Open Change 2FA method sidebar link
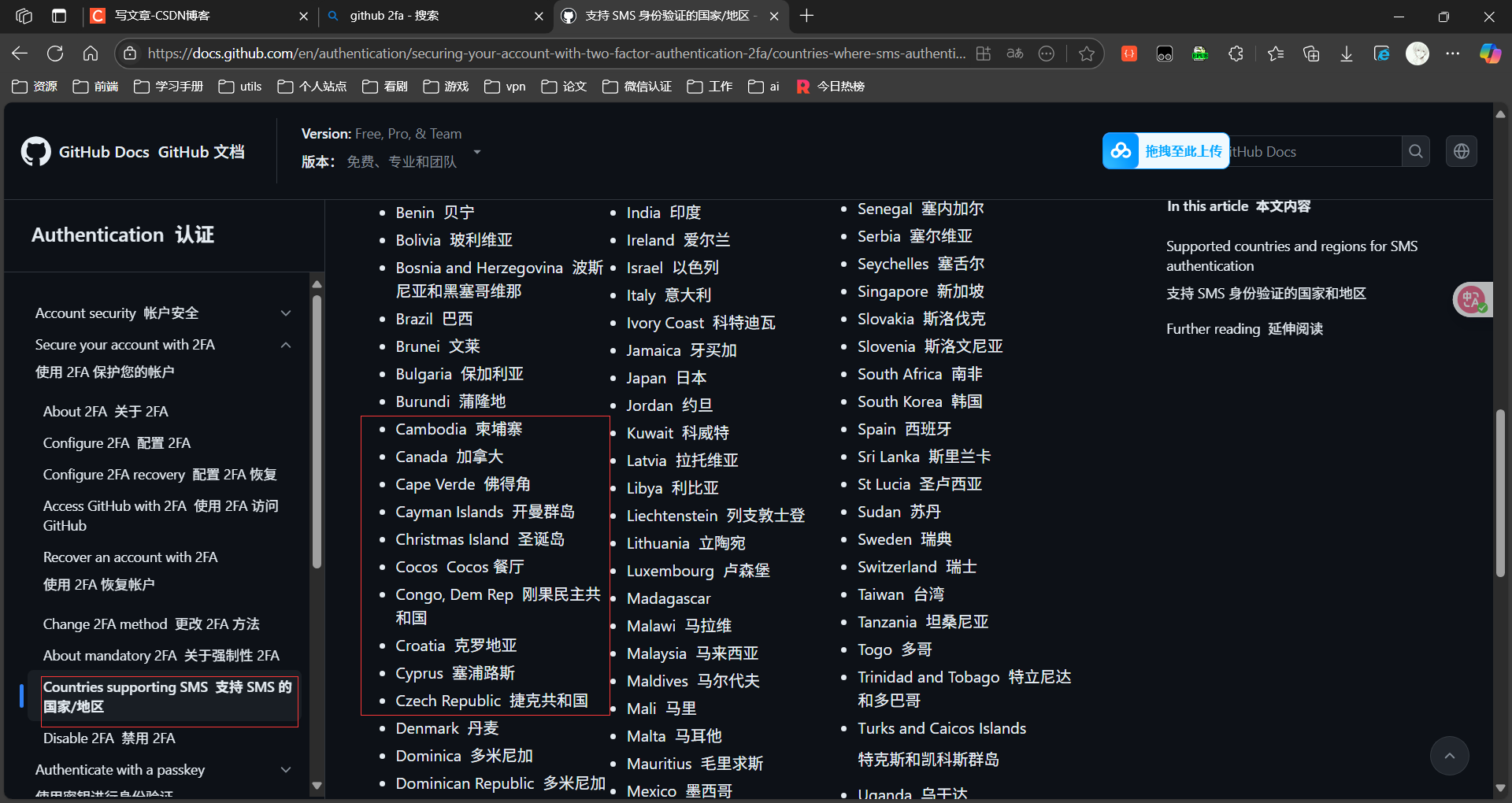The height and width of the screenshot is (803, 1512). coord(151,624)
